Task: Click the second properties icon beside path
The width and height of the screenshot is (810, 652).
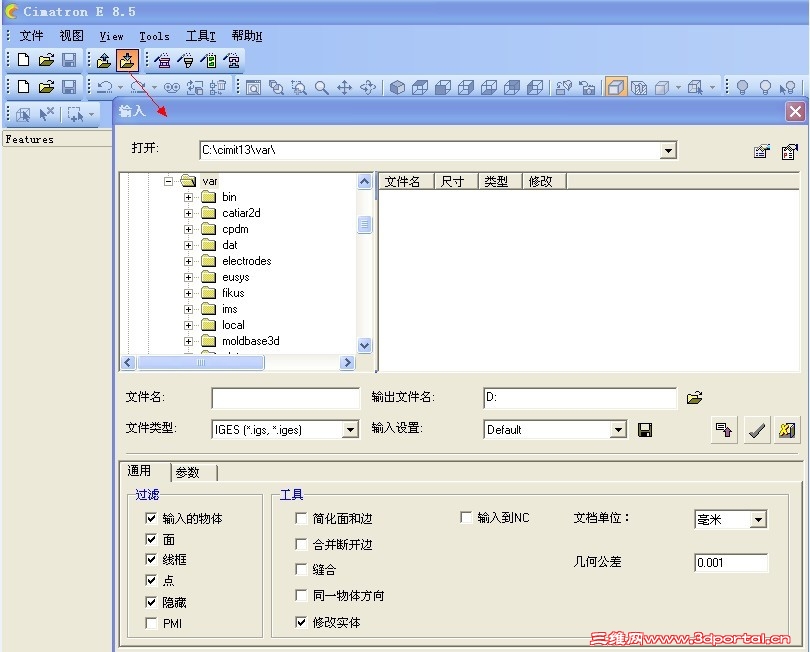Action: (x=789, y=151)
